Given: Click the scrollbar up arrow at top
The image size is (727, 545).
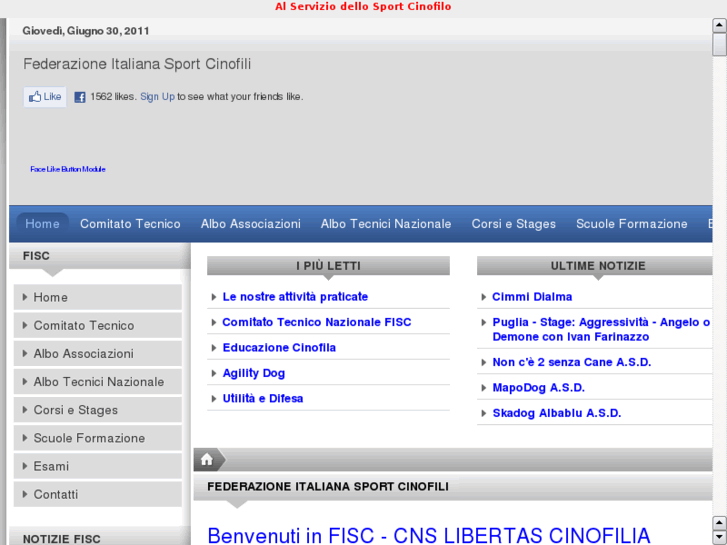Looking at the screenshot, I should [720, 25].
